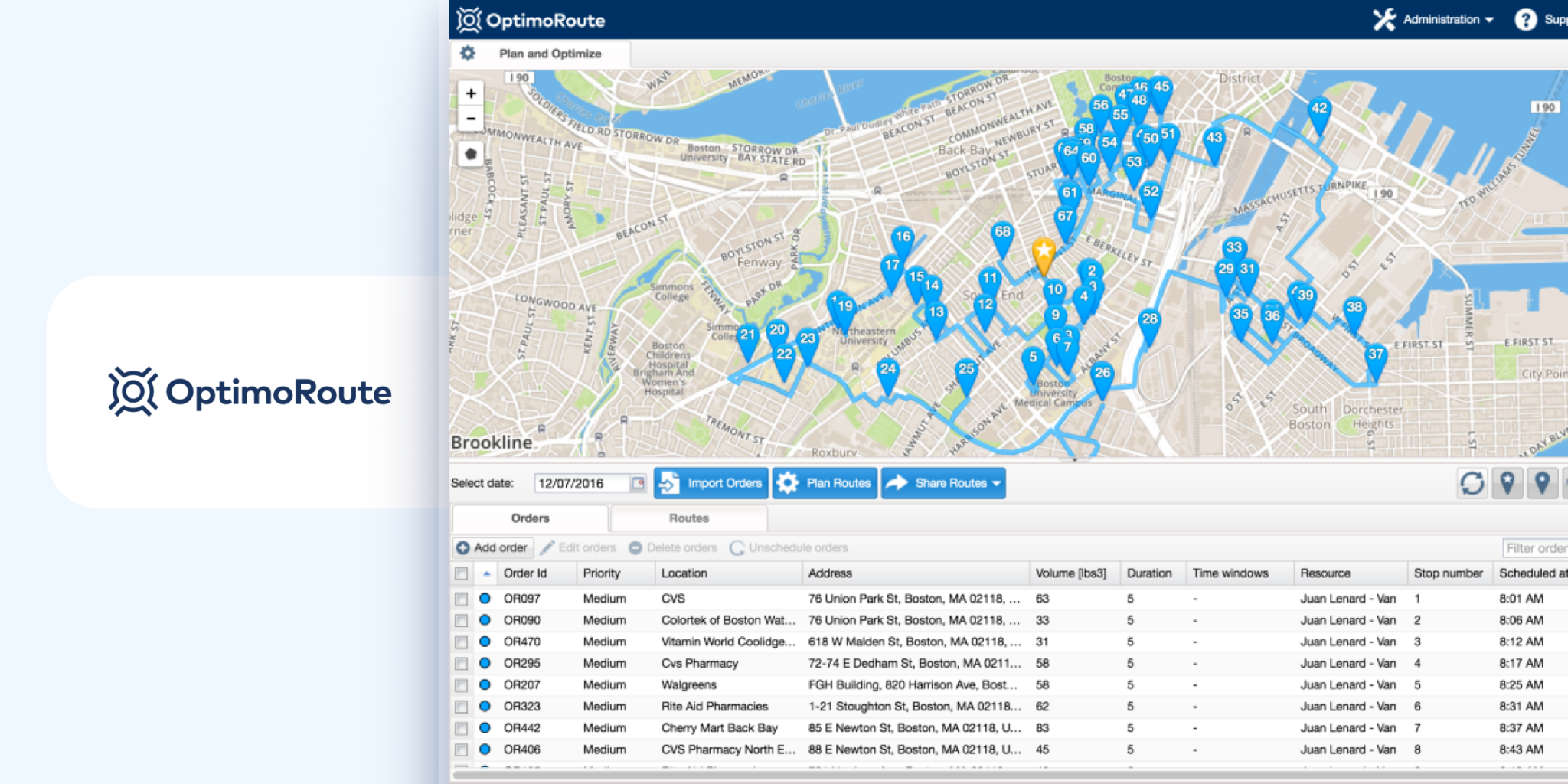Open the calendar date picker icon
1568x784 pixels.
(x=638, y=483)
